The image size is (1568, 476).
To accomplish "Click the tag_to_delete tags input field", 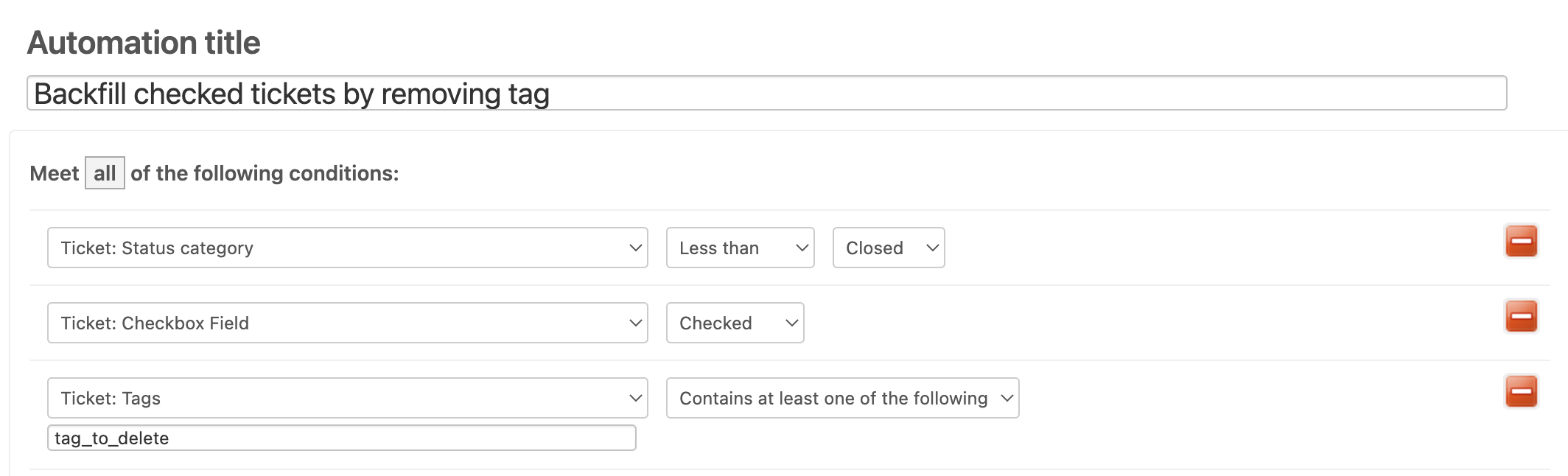I will click(341, 438).
